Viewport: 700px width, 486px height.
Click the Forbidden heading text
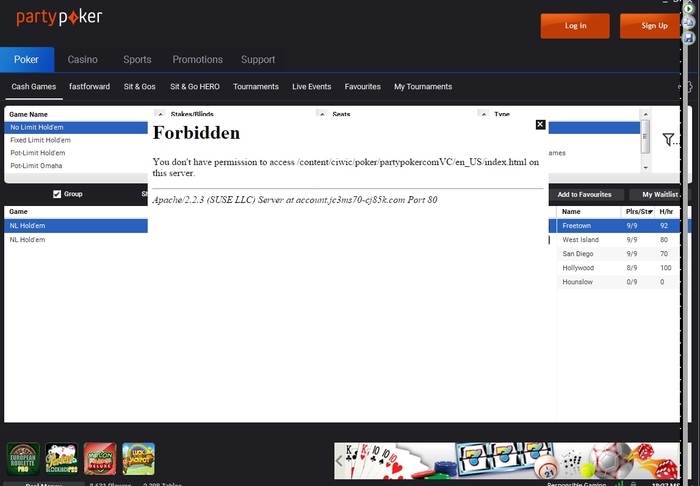coord(196,133)
